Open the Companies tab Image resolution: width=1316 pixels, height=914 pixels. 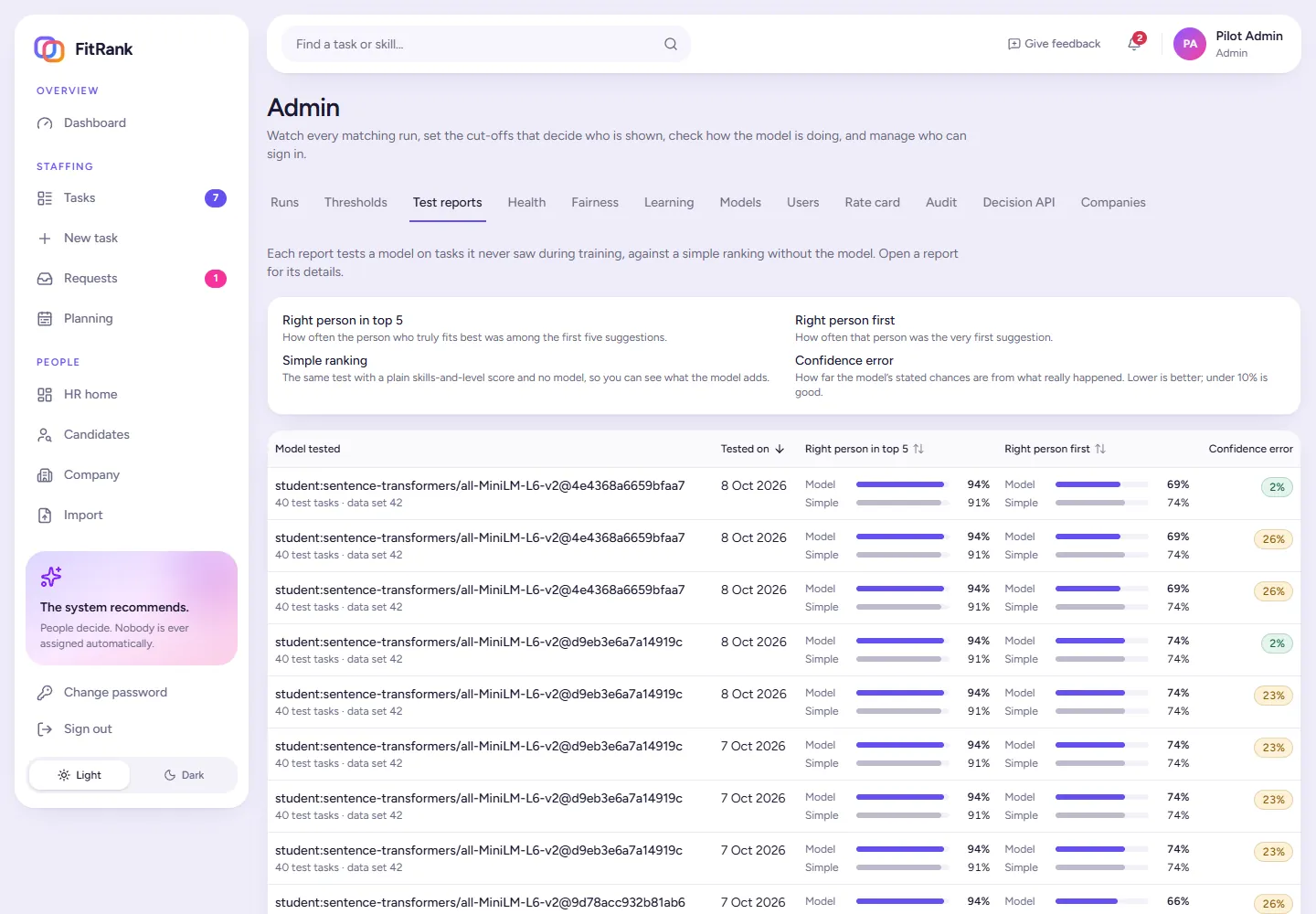1113,203
